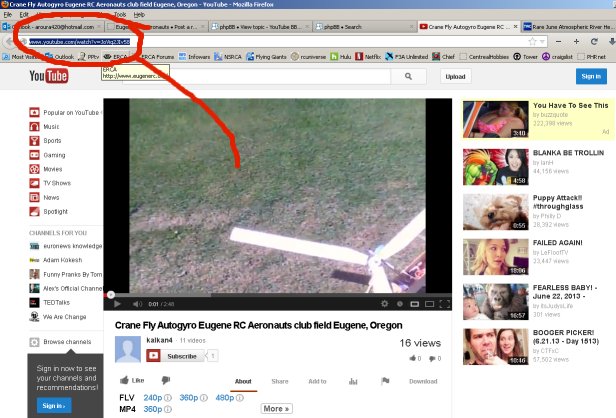This screenshot has height=418, width=616.
Task: Click the YouTube search magnifier button
Action: click(x=409, y=76)
